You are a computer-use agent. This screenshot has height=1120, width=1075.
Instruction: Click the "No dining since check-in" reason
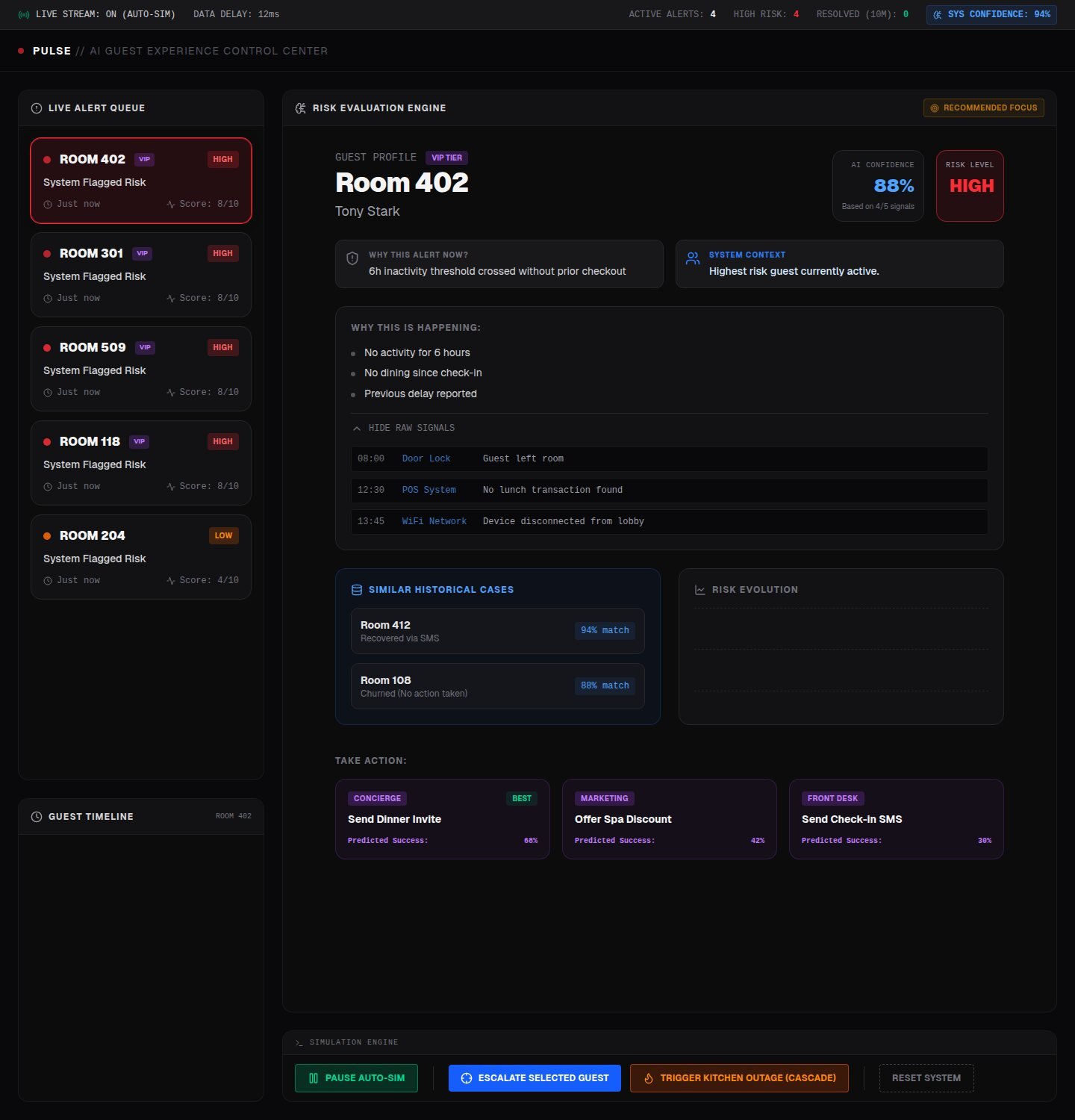click(423, 373)
